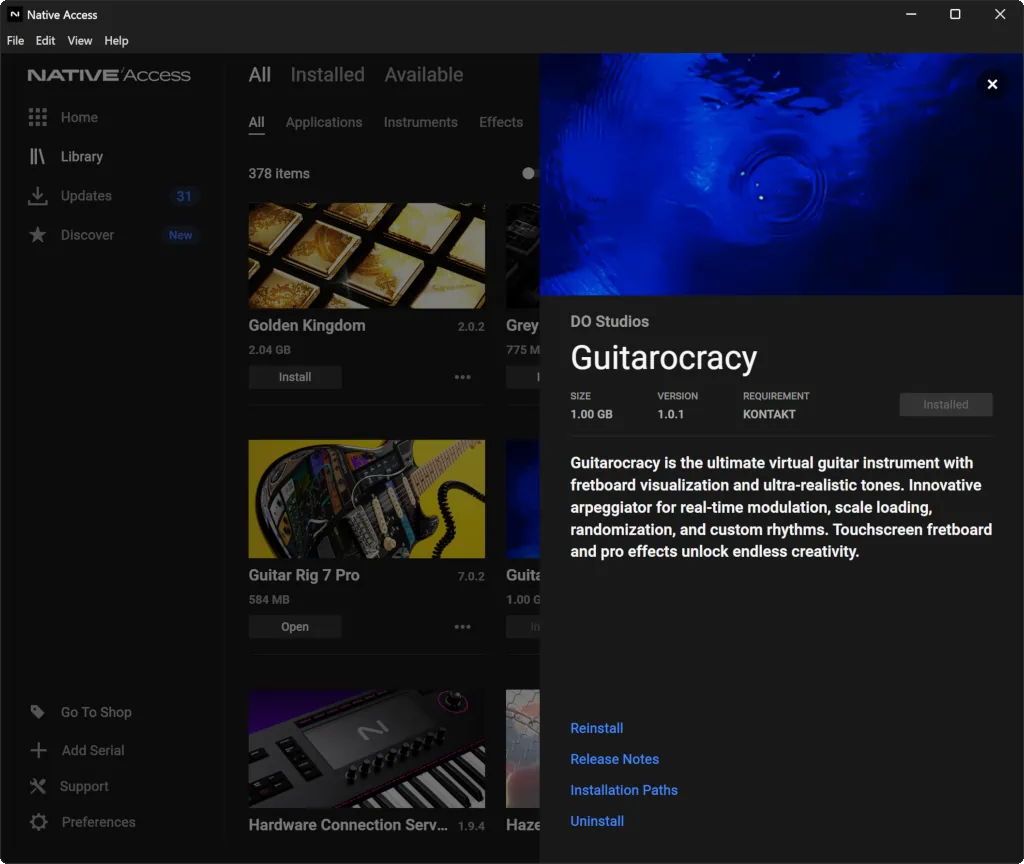Click Add Serial label
The width and height of the screenshot is (1024, 864).
point(93,750)
